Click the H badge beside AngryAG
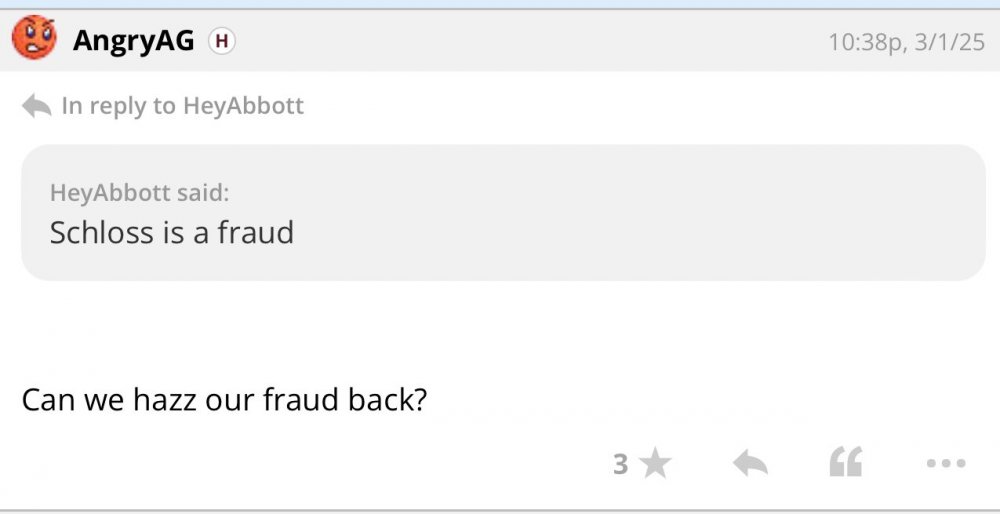Viewport: 1000px width, 514px height. (222, 41)
